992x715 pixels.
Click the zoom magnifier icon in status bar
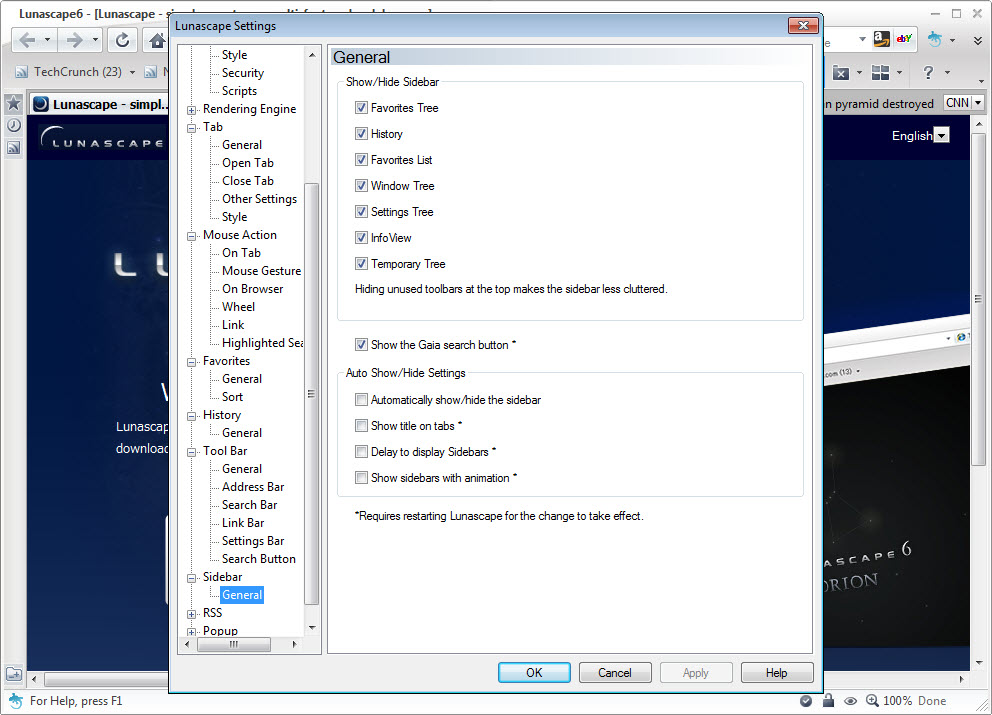(x=872, y=700)
